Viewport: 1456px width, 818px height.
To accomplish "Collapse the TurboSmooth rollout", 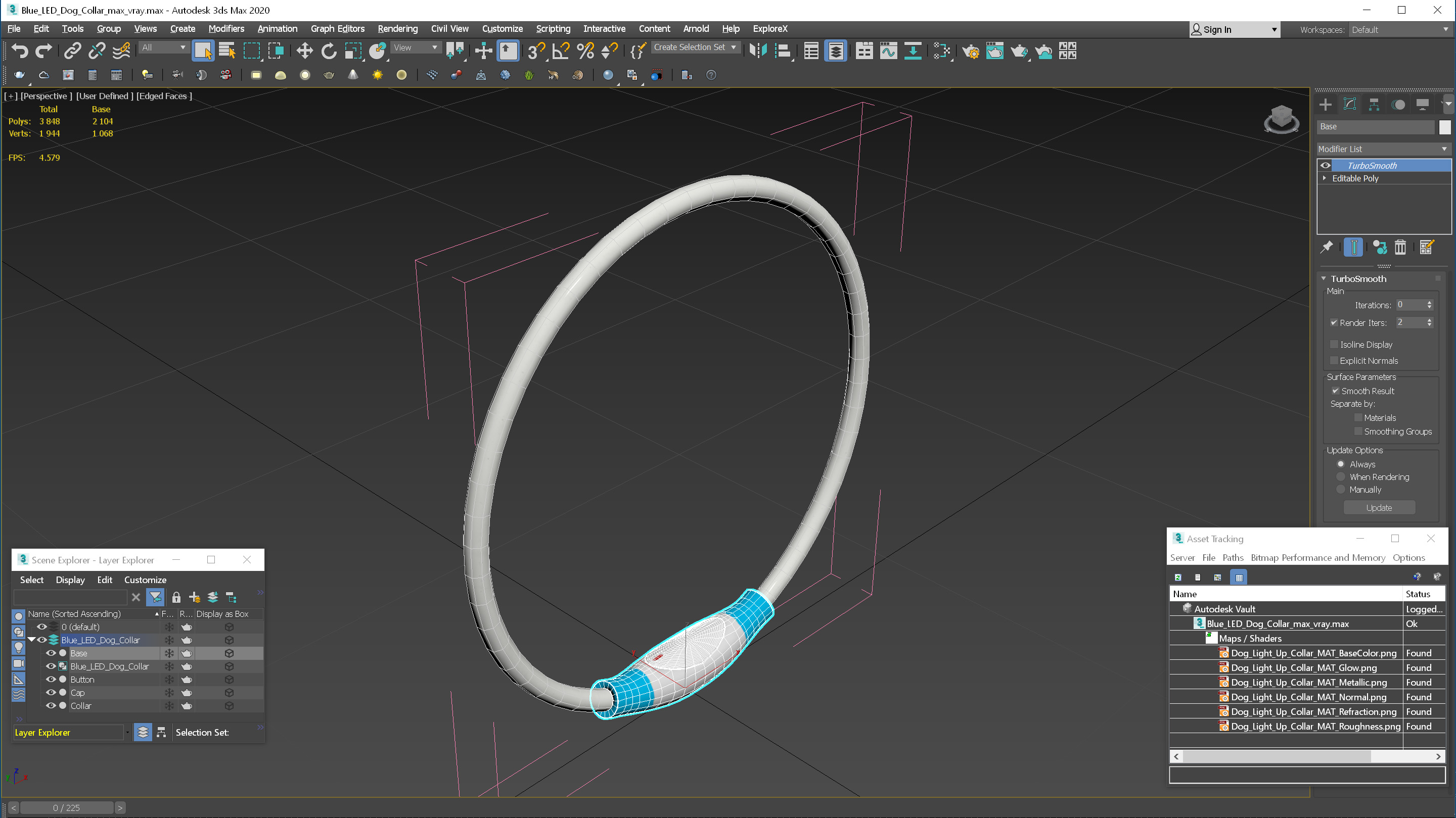I will click(1324, 278).
